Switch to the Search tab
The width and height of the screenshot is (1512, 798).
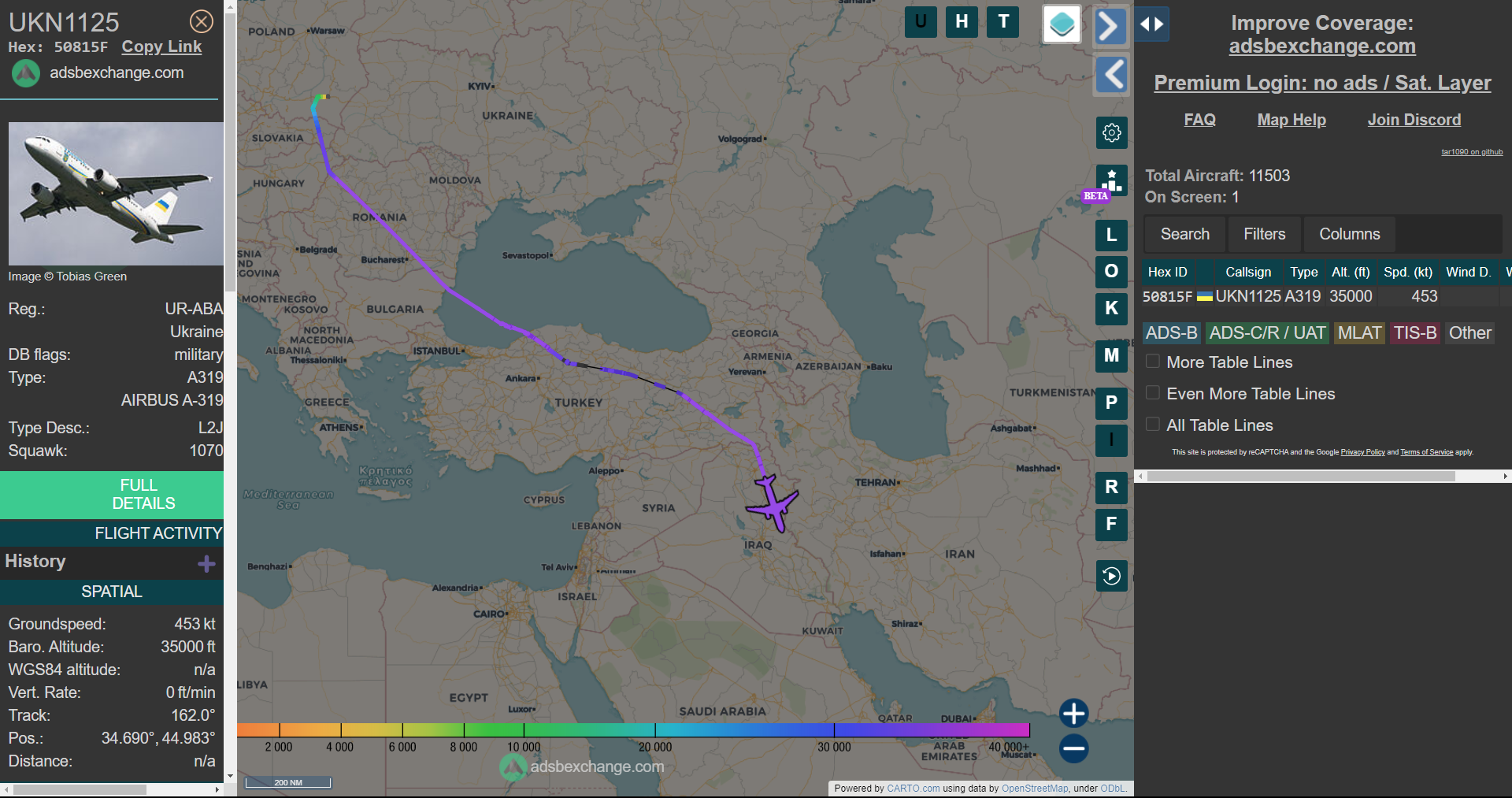coord(1184,234)
